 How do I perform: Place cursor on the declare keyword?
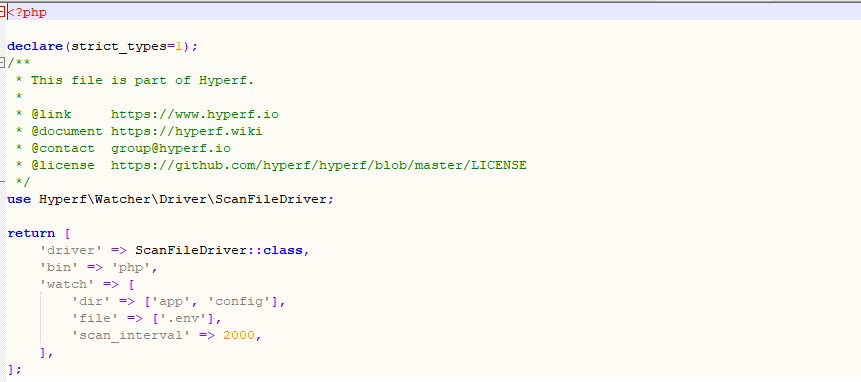(35, 47)
